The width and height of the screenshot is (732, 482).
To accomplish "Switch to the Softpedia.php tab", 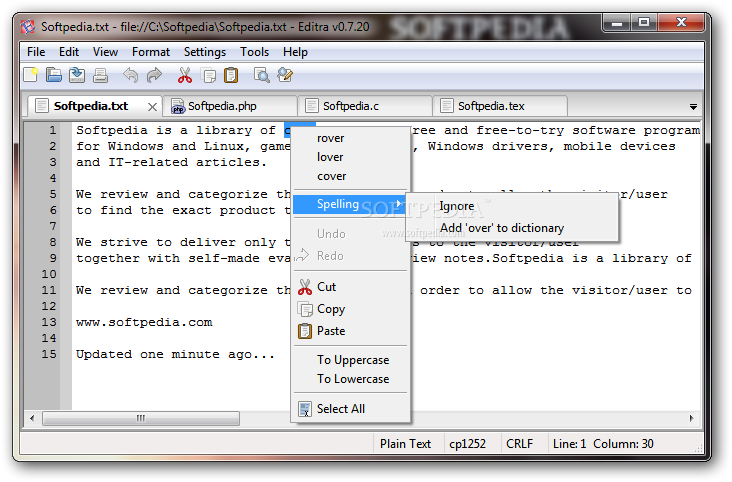I will (x=230, y=106).
